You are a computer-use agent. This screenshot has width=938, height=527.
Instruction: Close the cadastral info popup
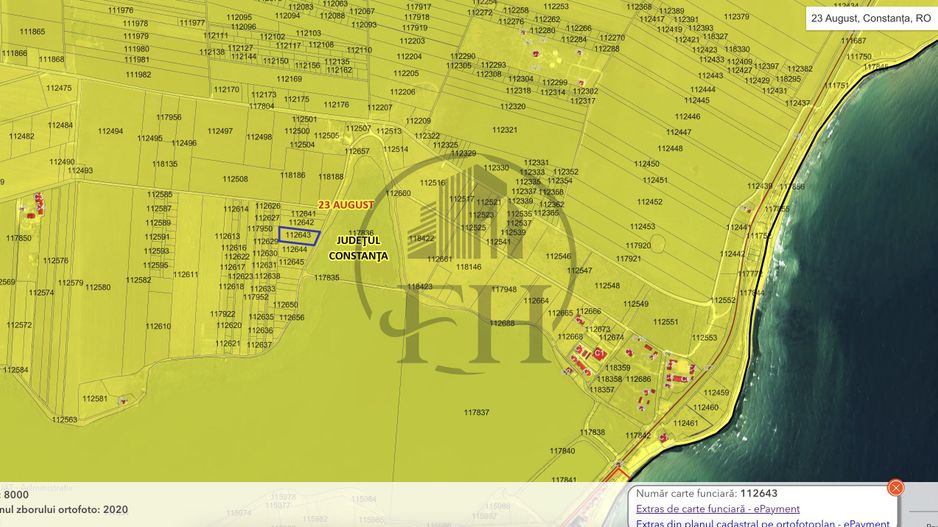896,487
